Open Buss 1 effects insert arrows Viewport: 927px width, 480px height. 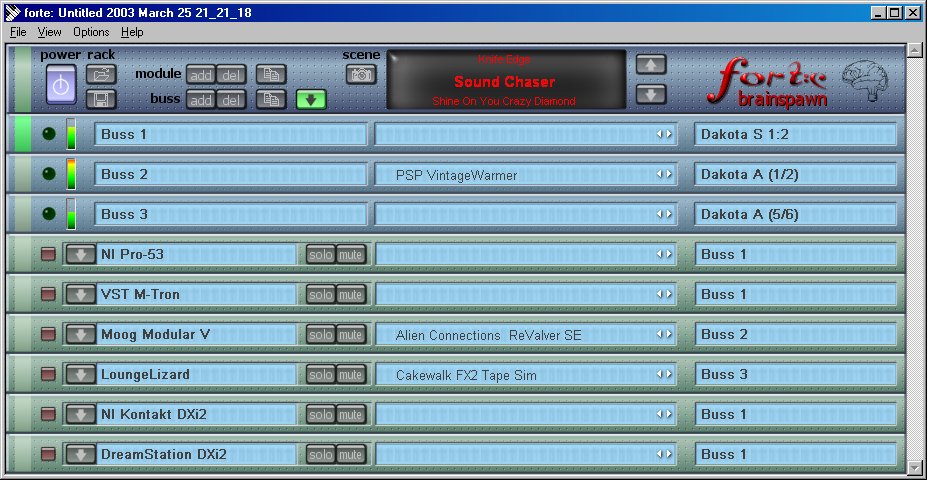point(664,134)
